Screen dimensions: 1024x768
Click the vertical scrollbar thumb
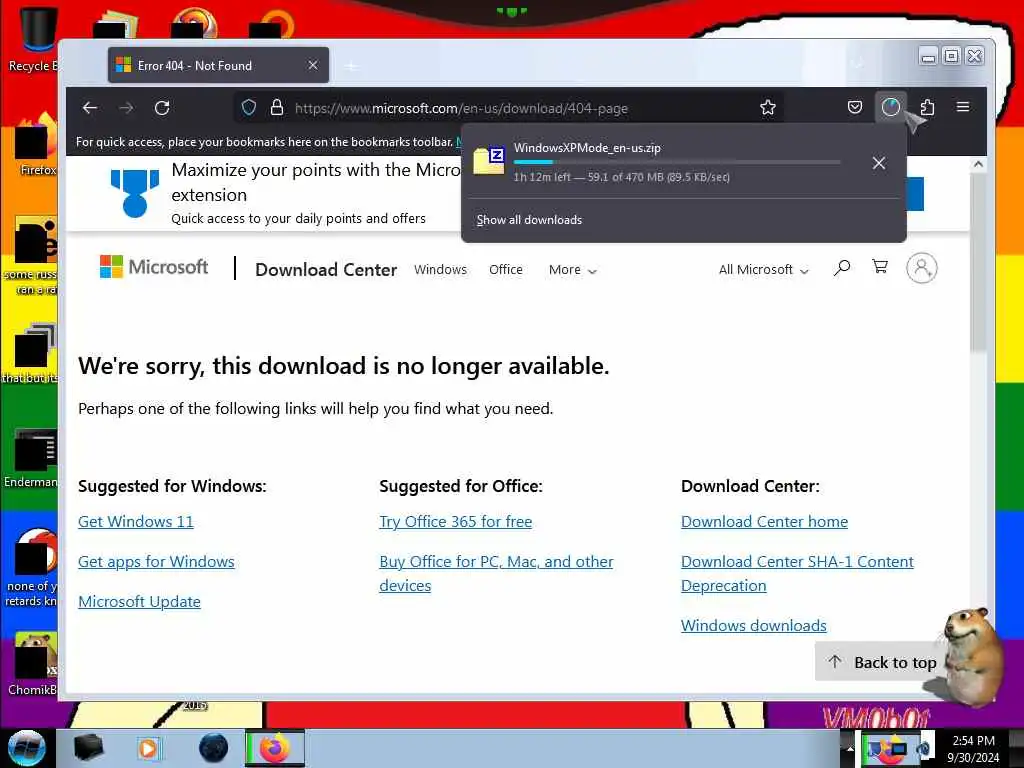978,264
